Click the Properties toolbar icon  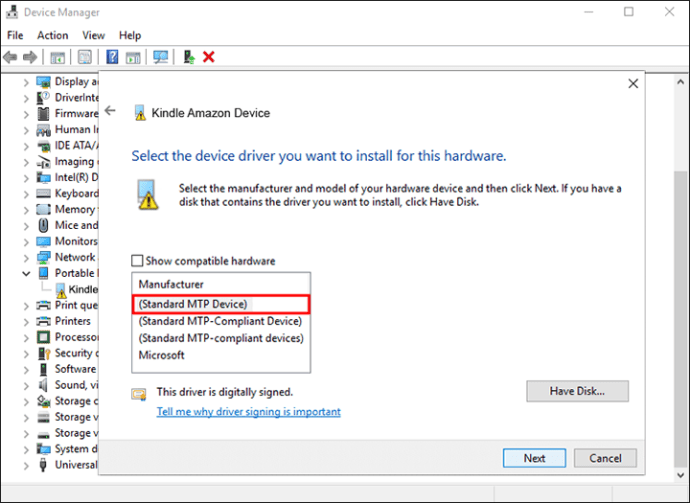(85, 57)
